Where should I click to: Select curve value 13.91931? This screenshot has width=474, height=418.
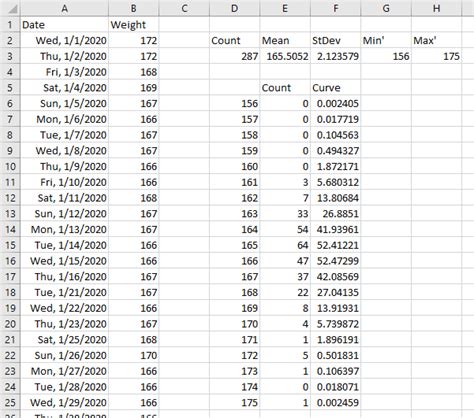[335, 308]
